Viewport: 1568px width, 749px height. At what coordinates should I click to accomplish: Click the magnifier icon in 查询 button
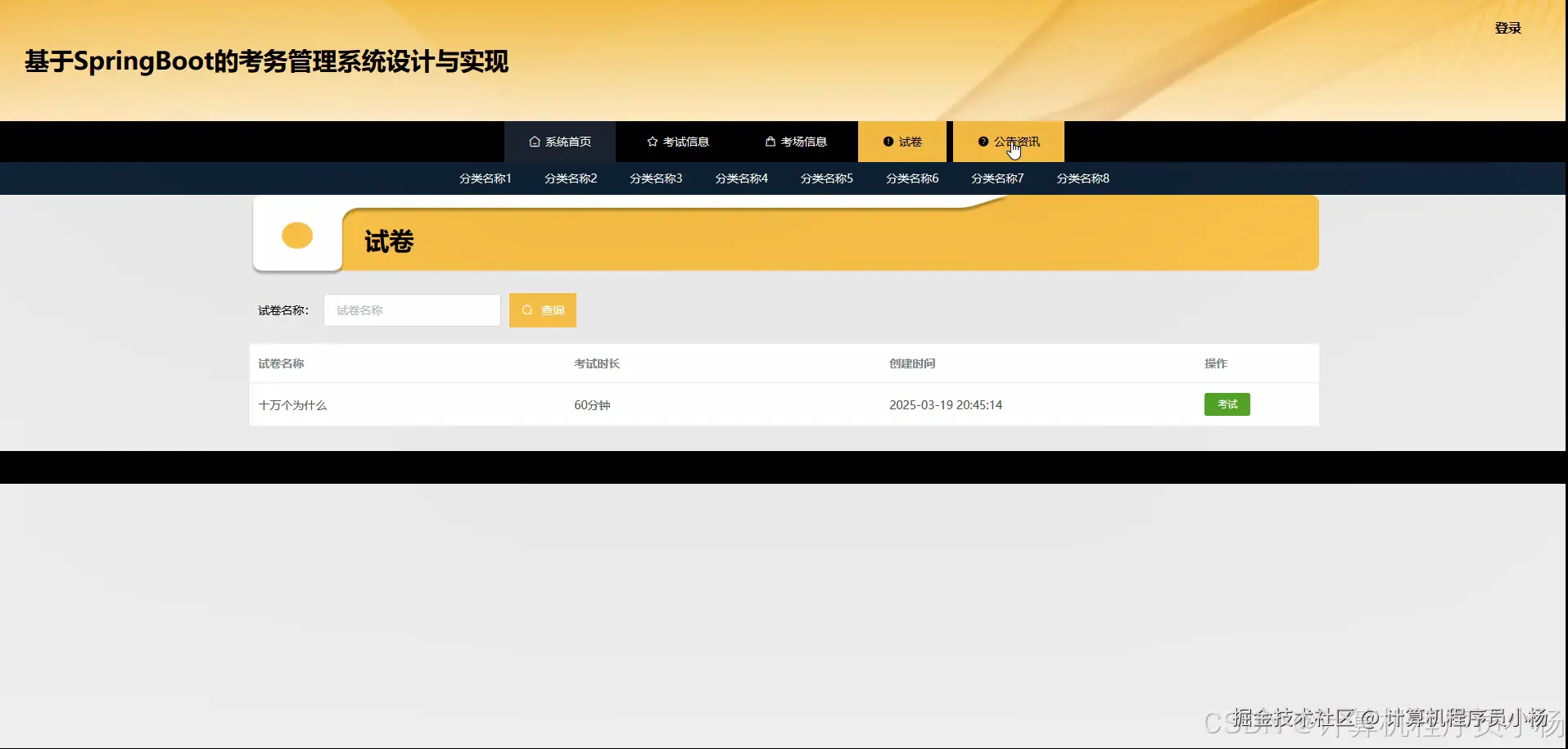pyautogui.click(x=527, y=310)
